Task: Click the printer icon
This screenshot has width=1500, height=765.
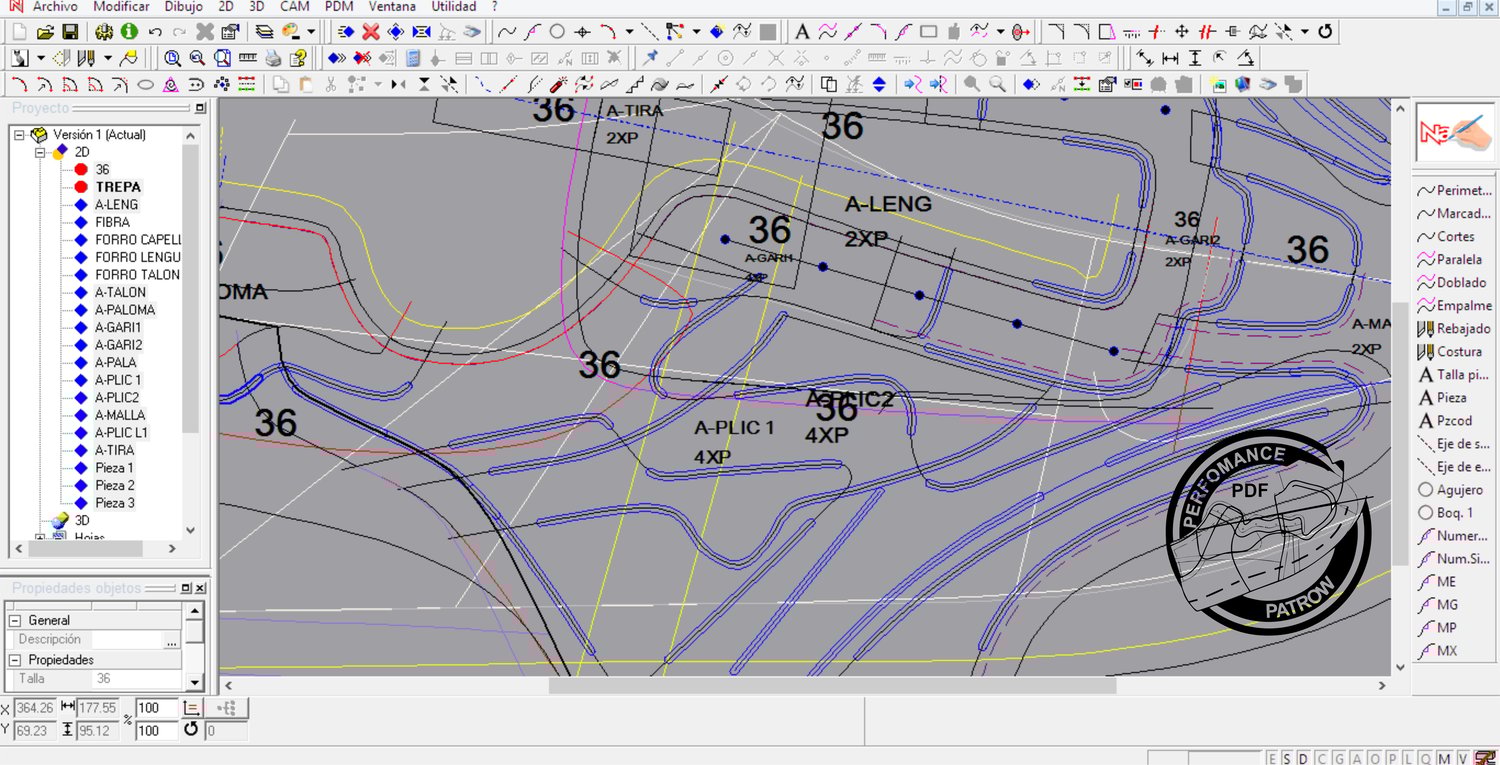Action: (x=272, y=58)
